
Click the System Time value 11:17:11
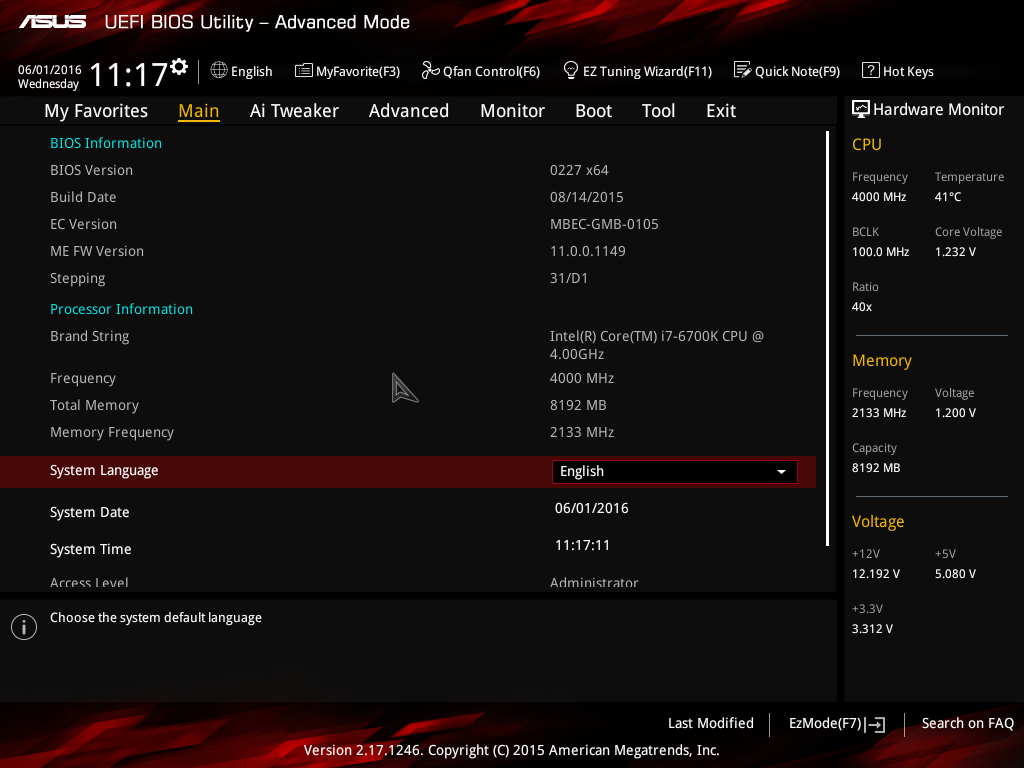(583, 545)
